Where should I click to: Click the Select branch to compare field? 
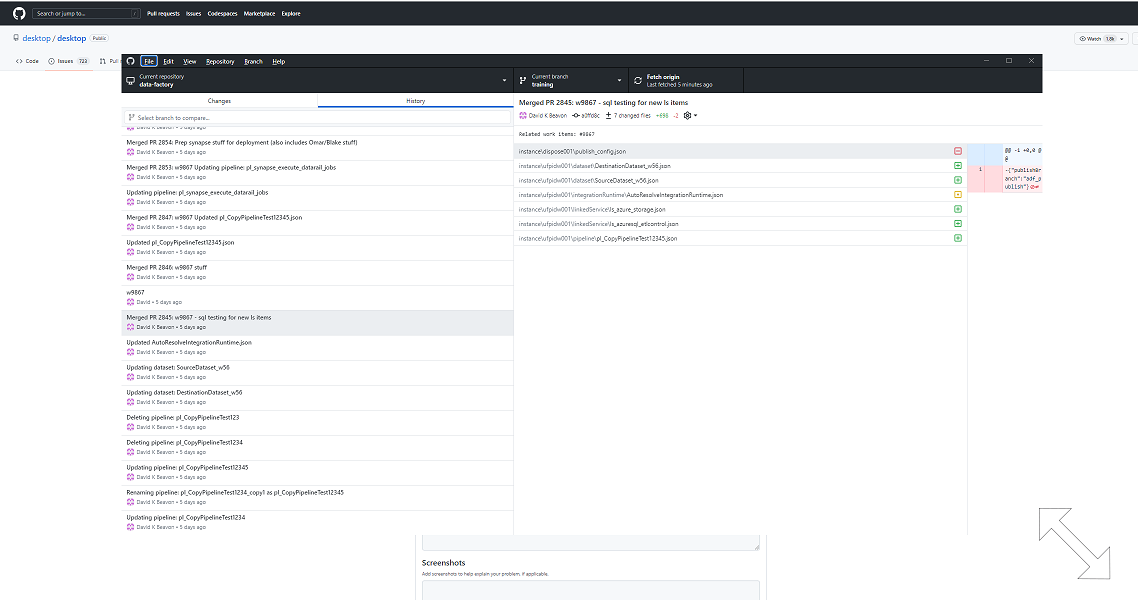[x=317, y=118]
